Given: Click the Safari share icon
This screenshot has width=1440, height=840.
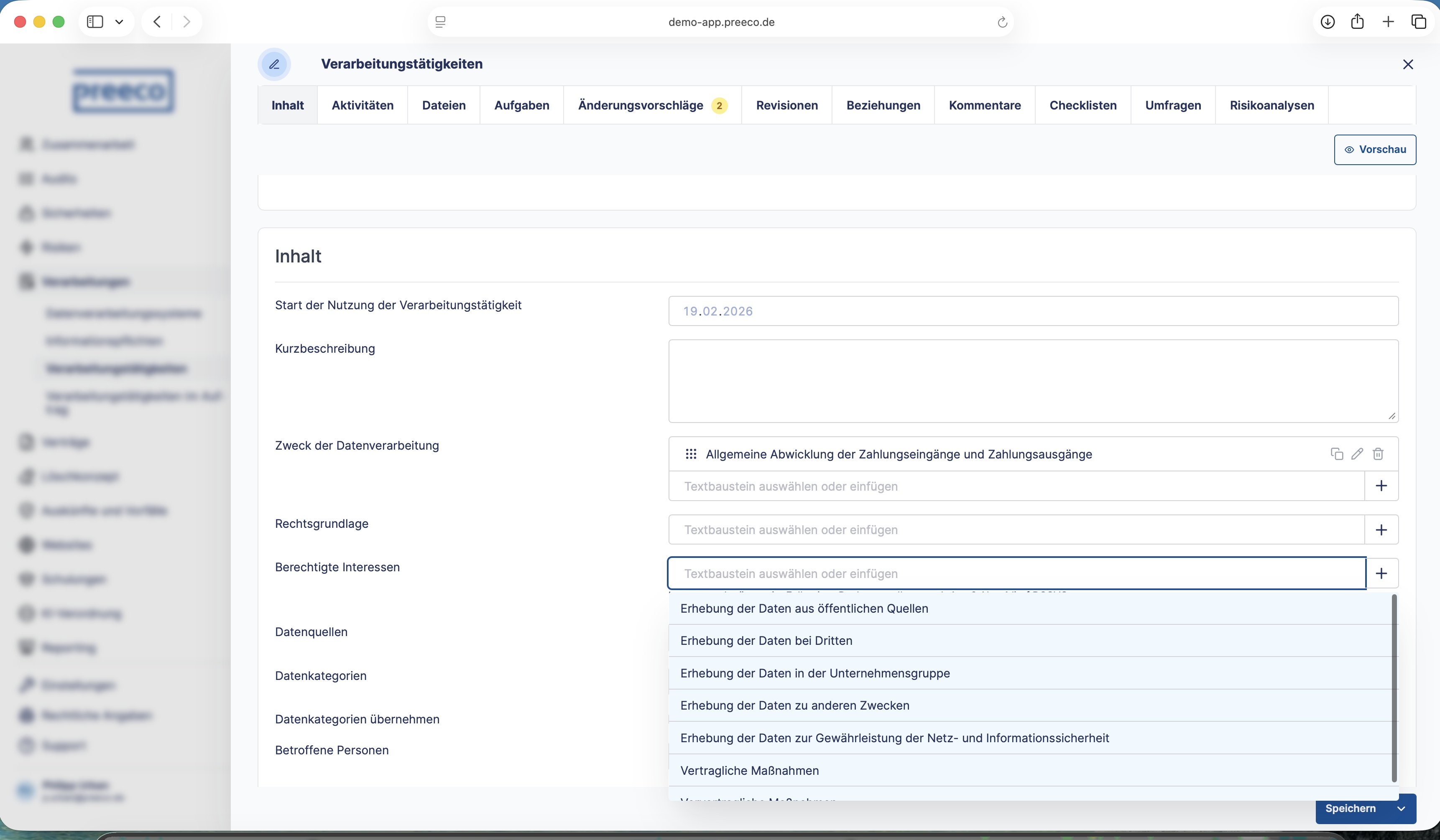Looking at the screenshot, I should [1357, 22].
